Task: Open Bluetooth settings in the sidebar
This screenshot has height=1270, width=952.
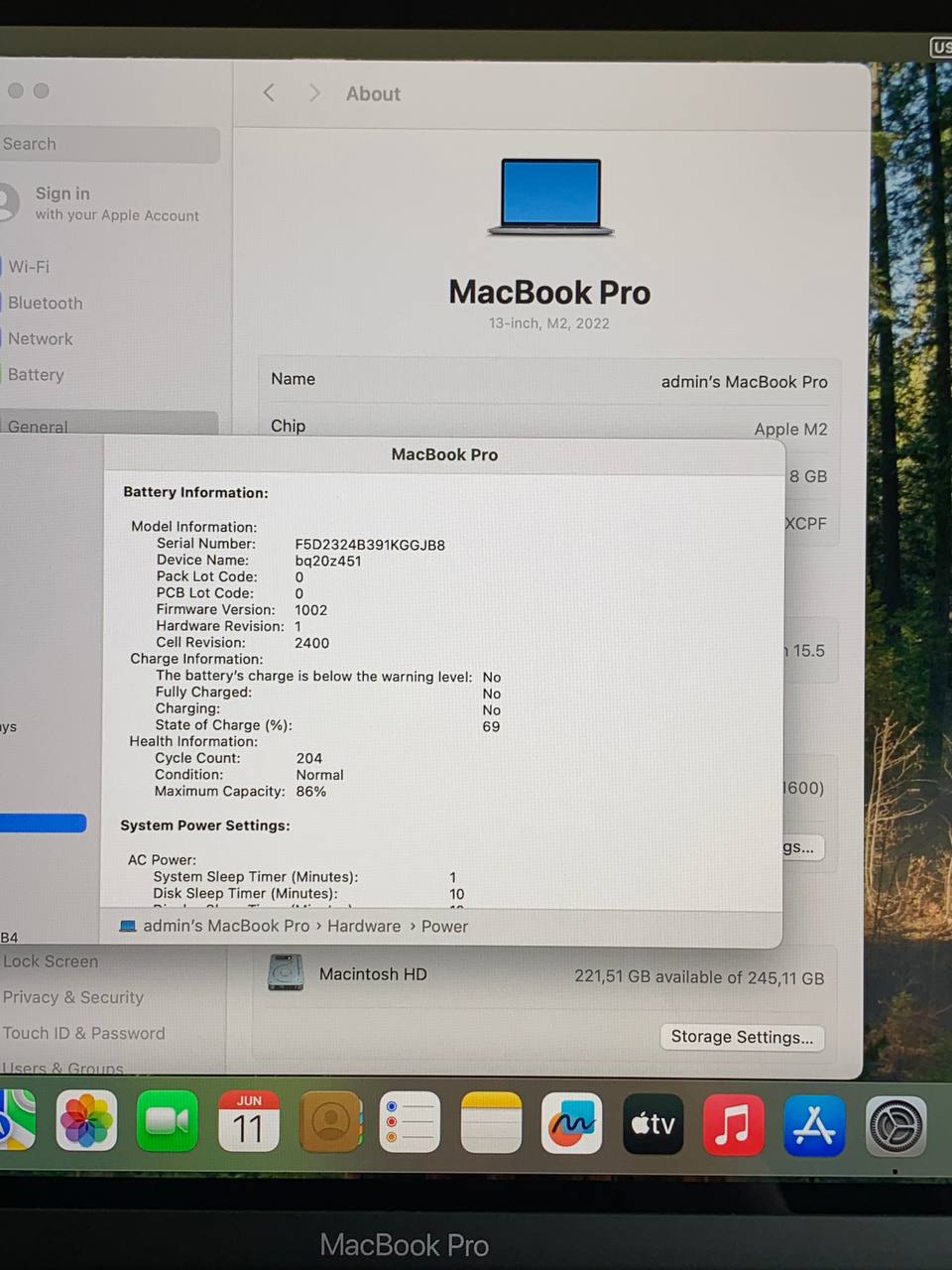Action: [45, 303]
